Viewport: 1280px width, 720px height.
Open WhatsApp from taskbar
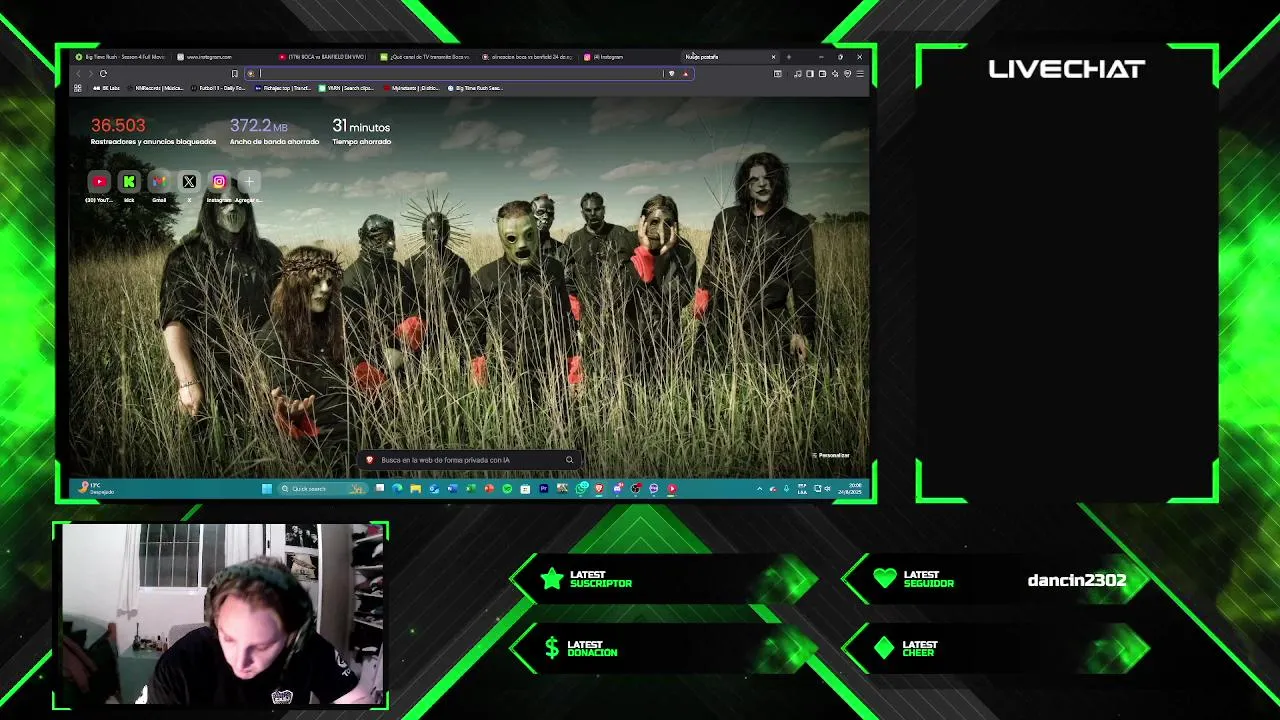tap(581, 489)
